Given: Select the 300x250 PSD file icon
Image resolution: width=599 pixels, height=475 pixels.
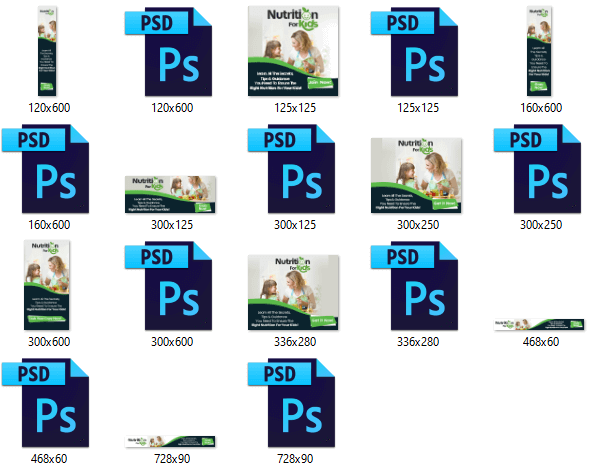Looking at the screenshot, I should click(537, 169).
